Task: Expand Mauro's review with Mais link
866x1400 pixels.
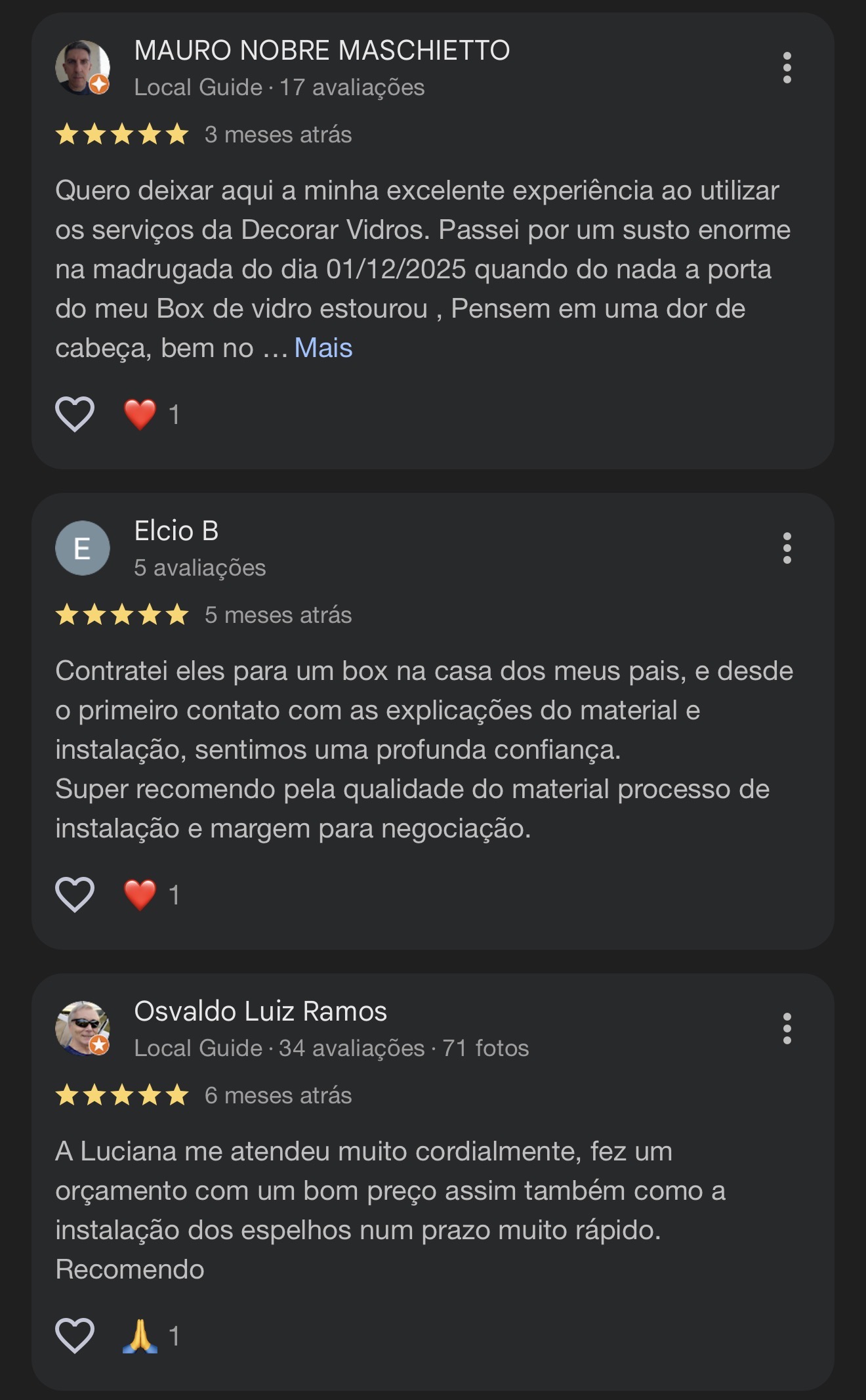Action: (x=323, y=348)
